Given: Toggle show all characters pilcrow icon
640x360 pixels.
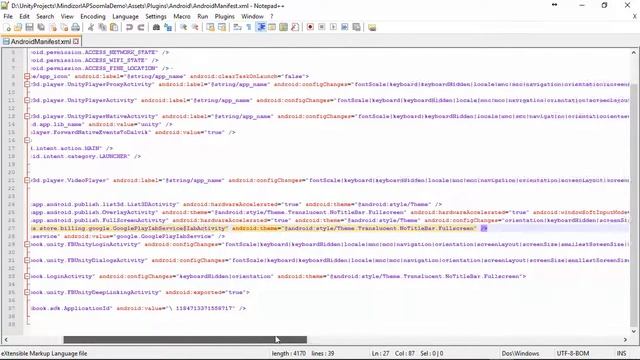Looking at the screenshot, I should 249,27.
